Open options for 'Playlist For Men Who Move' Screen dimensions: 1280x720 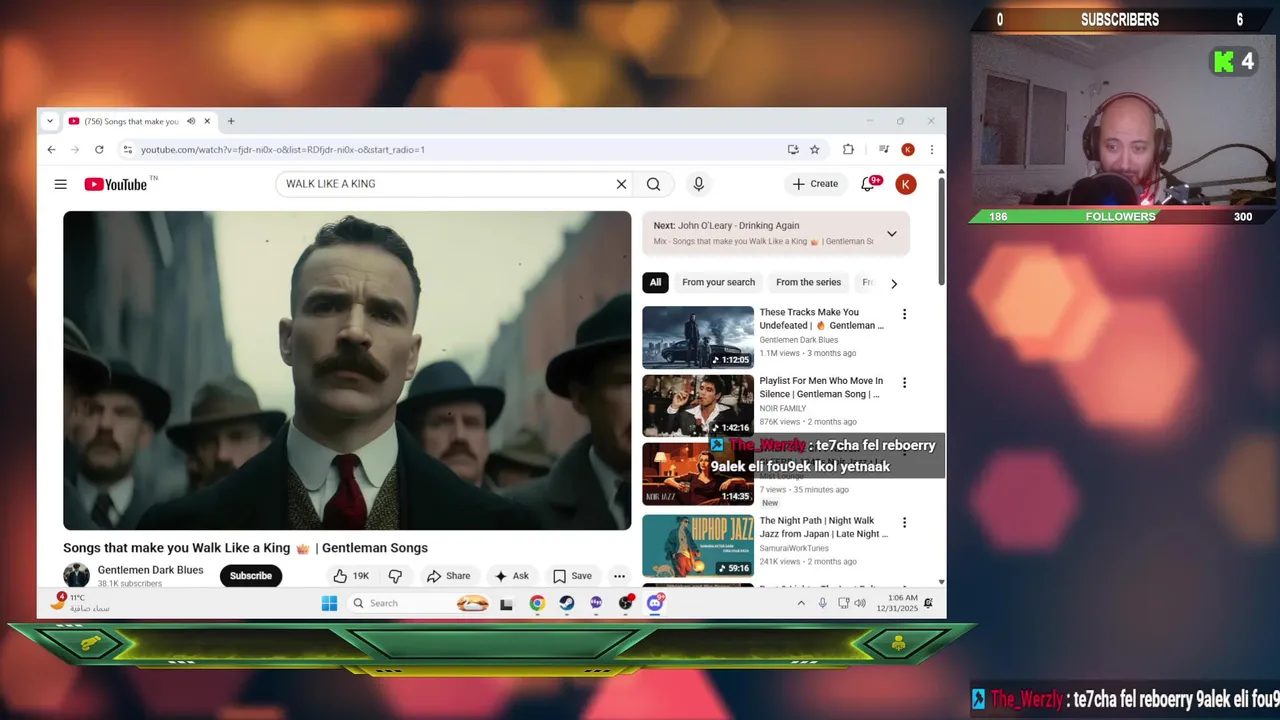[905, 383]
